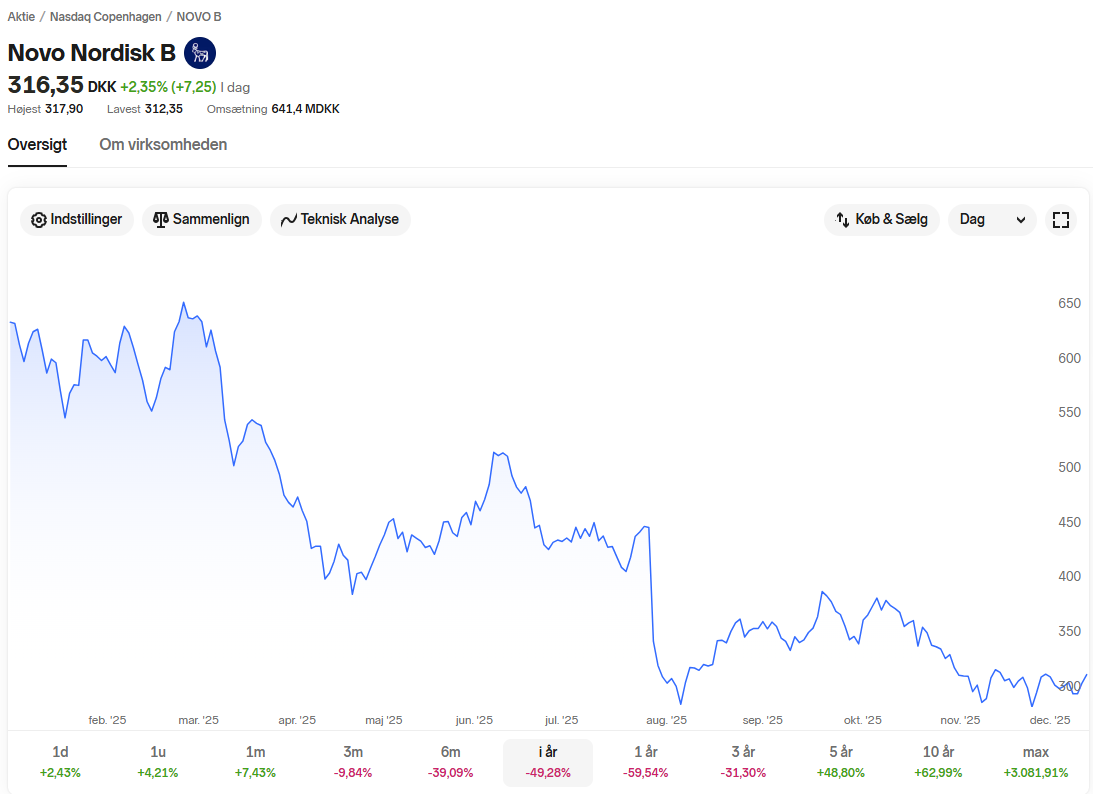Click the aug. '25 x-axis label

coord(666,720)
